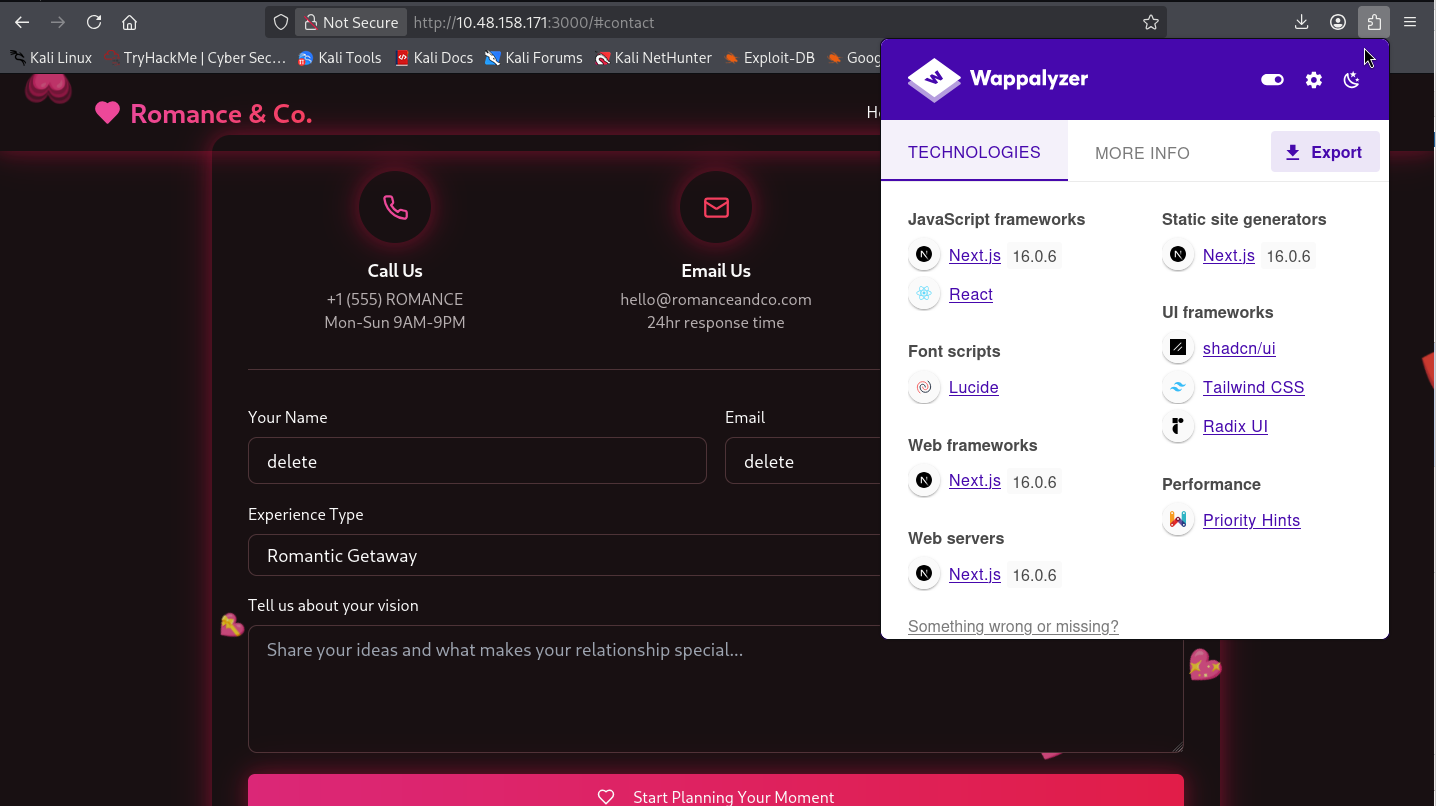Screen dimensions: 1436x806
Task: Open Wappalyzer settings gear icon
Action: click(x=1314, y=80)
